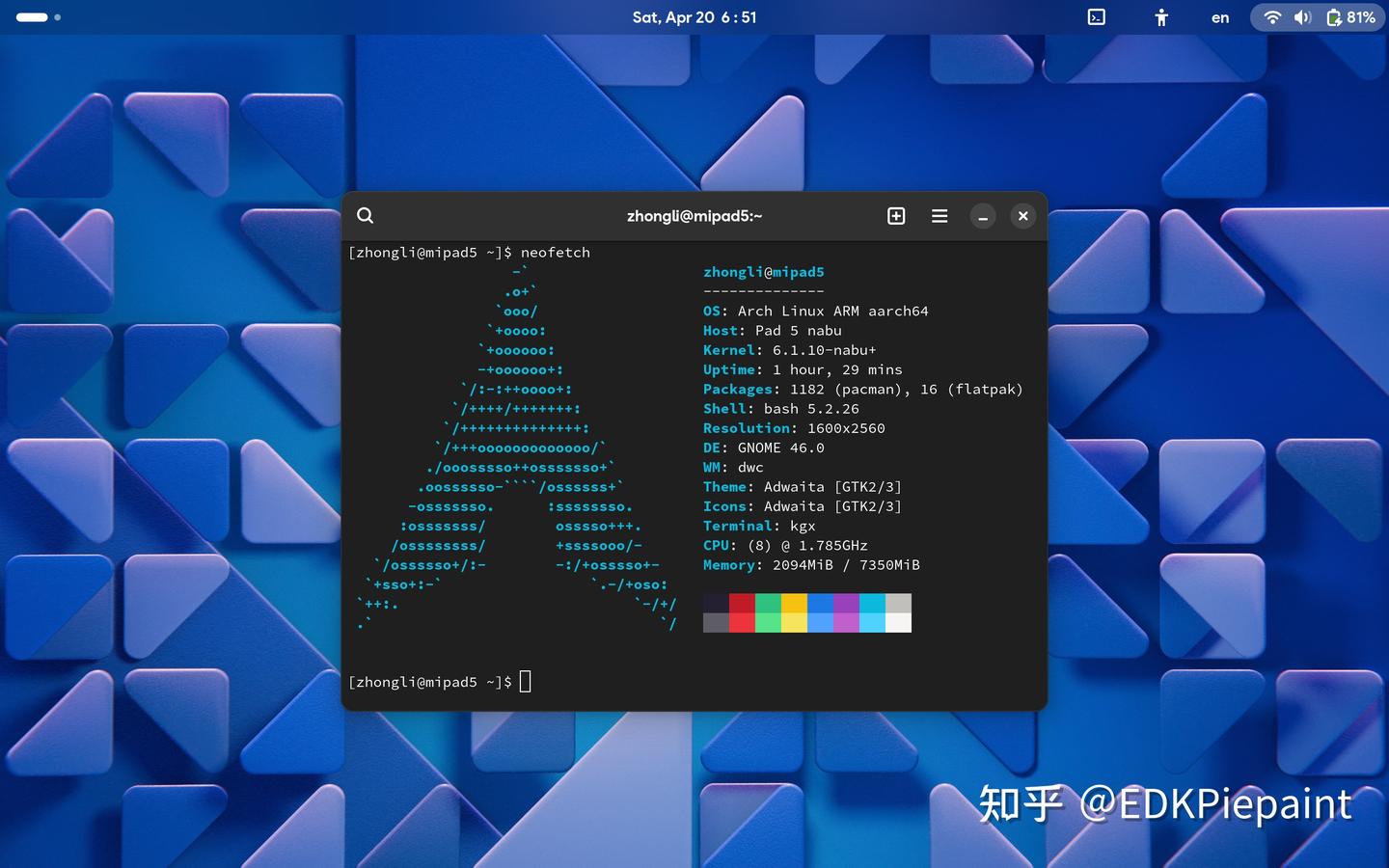Select the zhongli@mipad5 window title
This screenshot has height=868, width=1389.
694,215
